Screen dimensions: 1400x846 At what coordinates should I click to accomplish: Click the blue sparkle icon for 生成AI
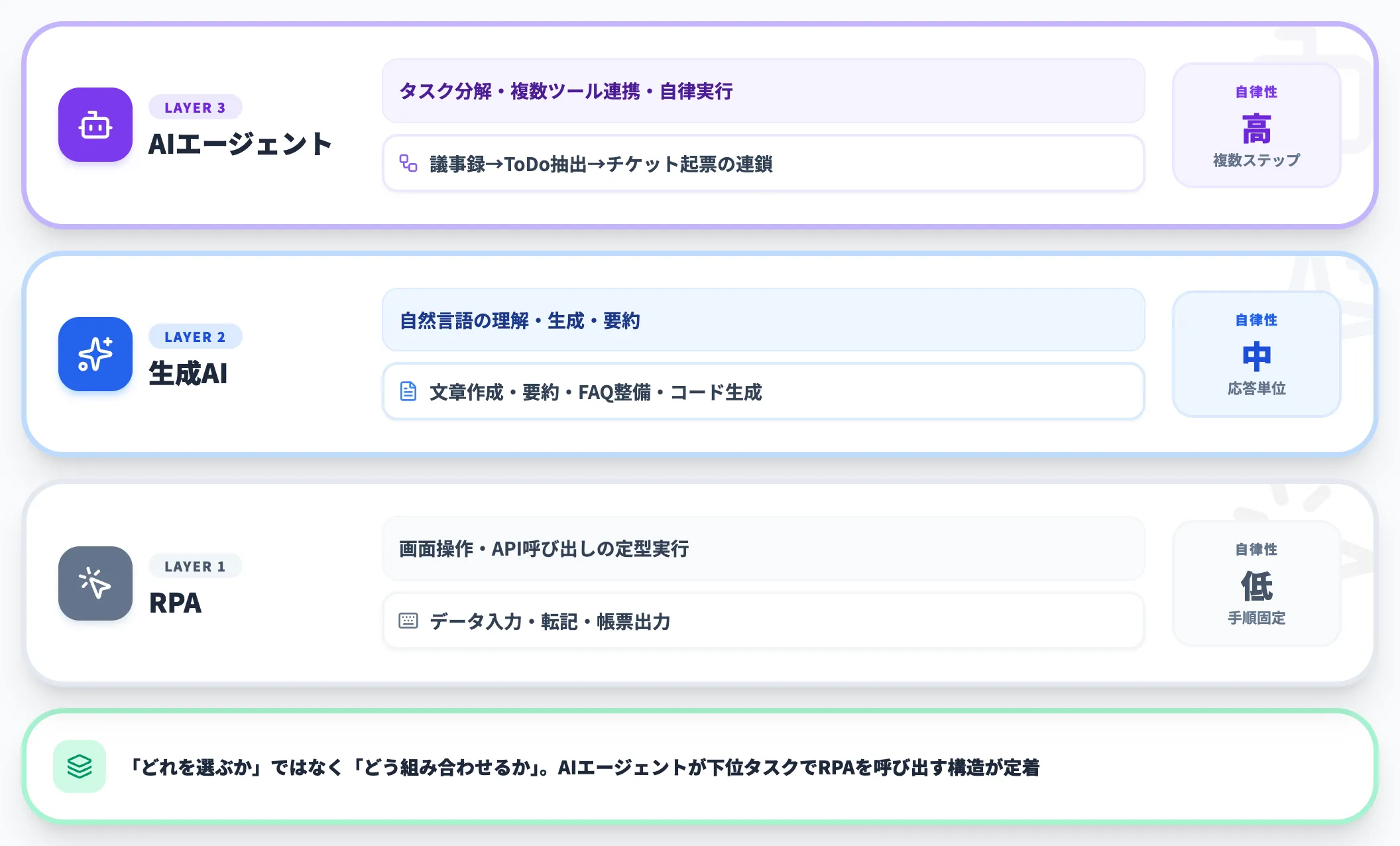(95, 354)
